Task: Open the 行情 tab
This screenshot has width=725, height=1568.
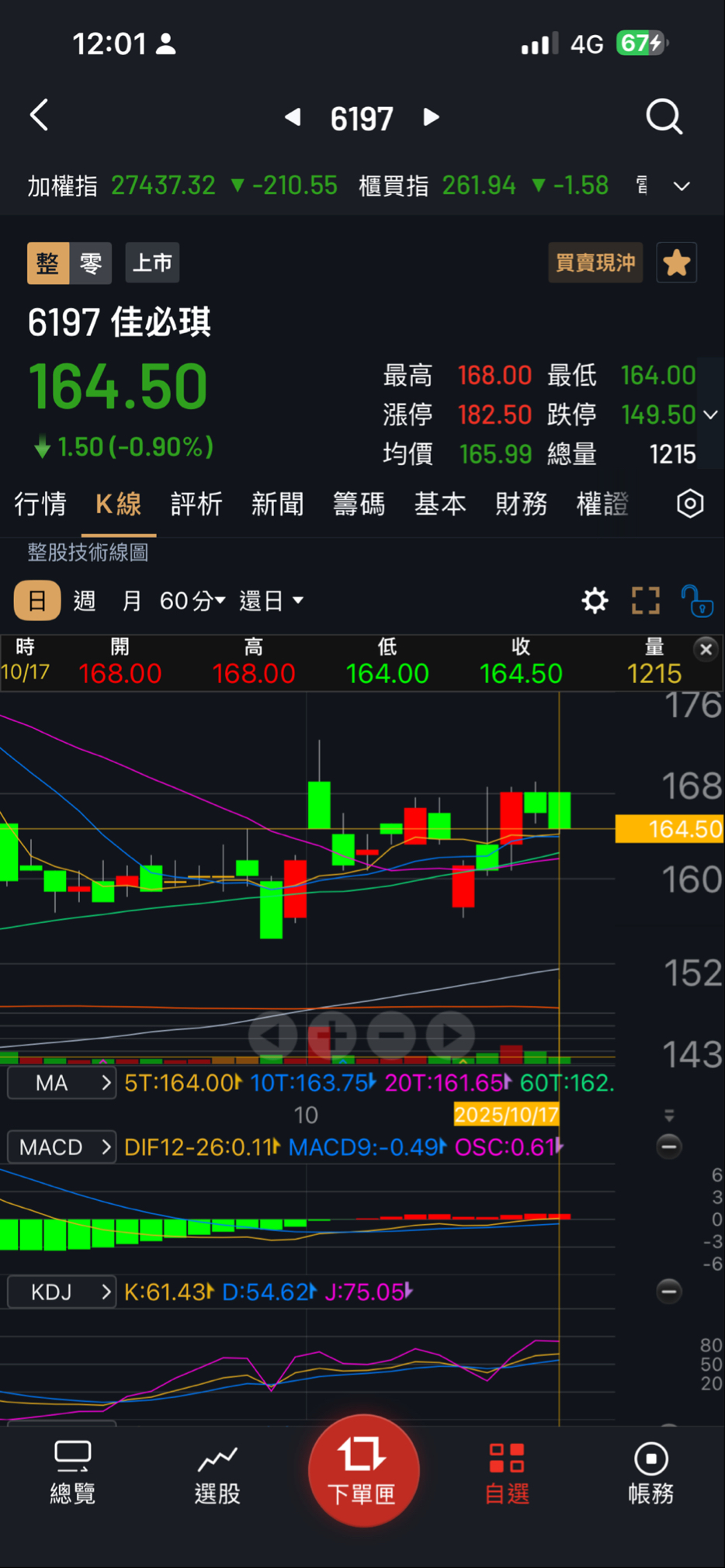Action: 40,505
